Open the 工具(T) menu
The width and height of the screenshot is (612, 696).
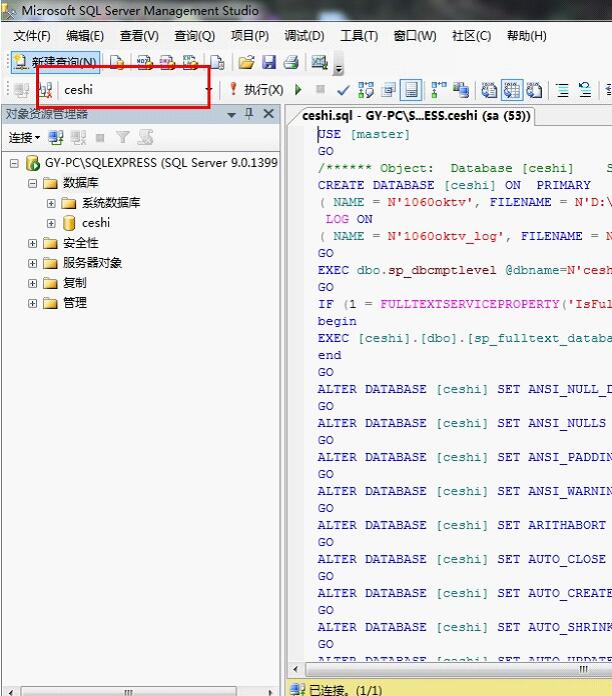point(358,35)
